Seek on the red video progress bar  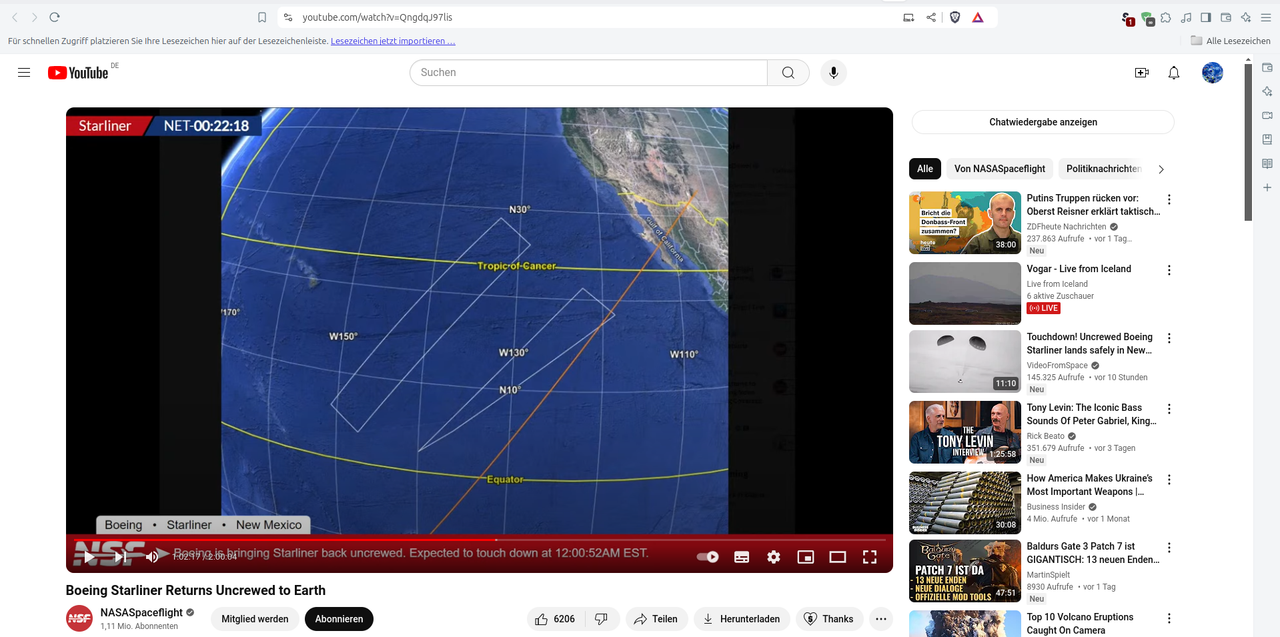pos(479,540)
